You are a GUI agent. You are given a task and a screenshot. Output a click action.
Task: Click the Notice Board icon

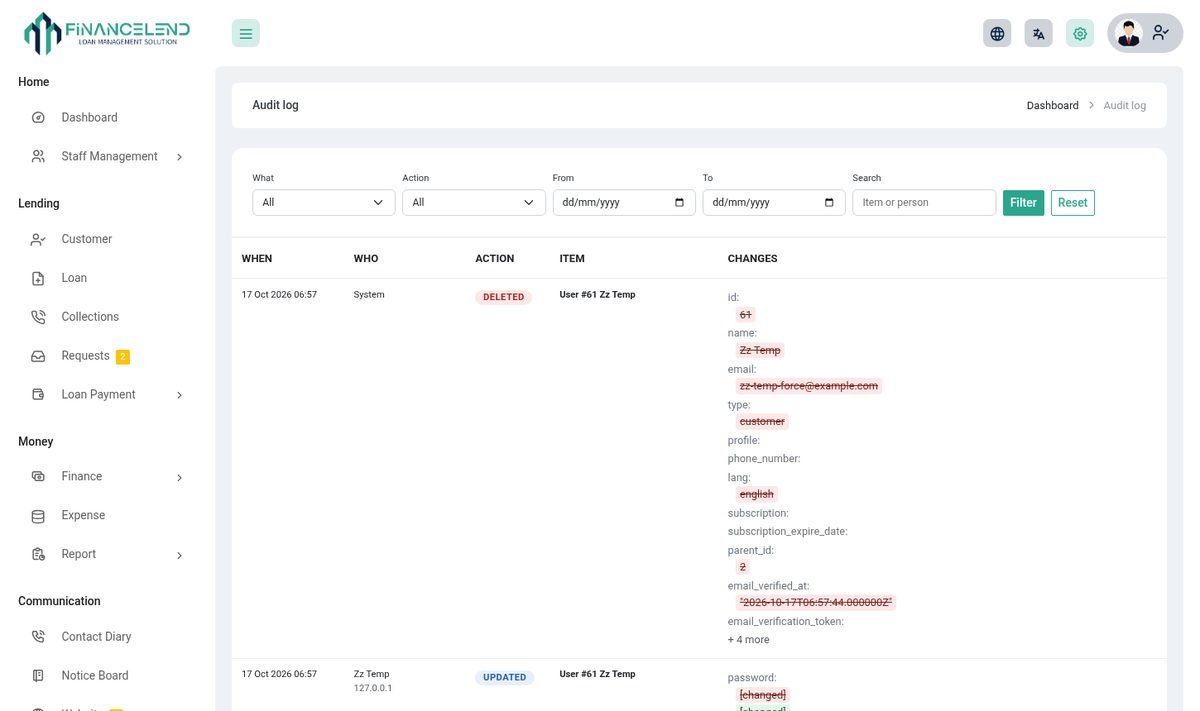38,676
